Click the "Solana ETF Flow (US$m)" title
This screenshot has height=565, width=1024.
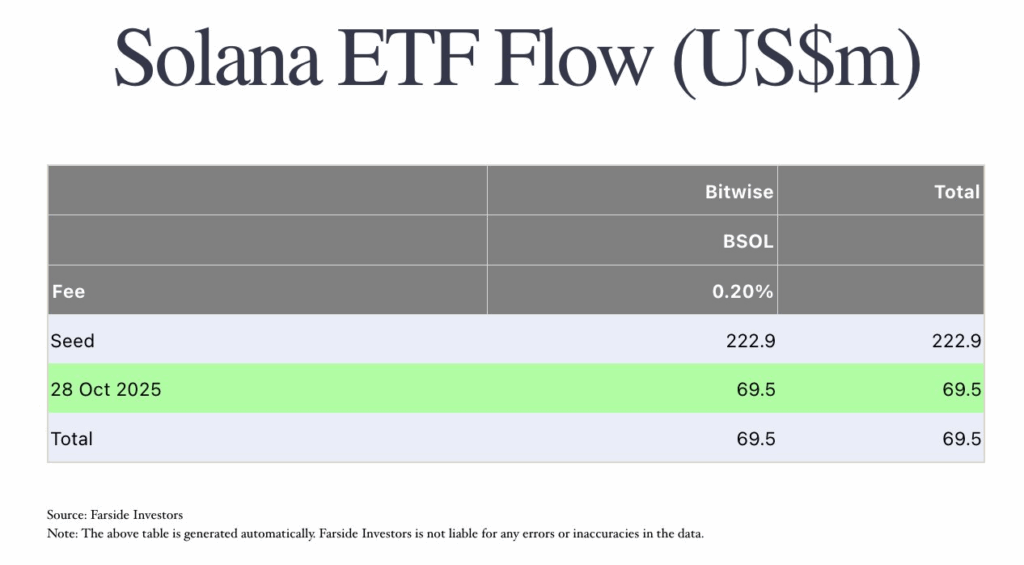click(x=516, y=62)
